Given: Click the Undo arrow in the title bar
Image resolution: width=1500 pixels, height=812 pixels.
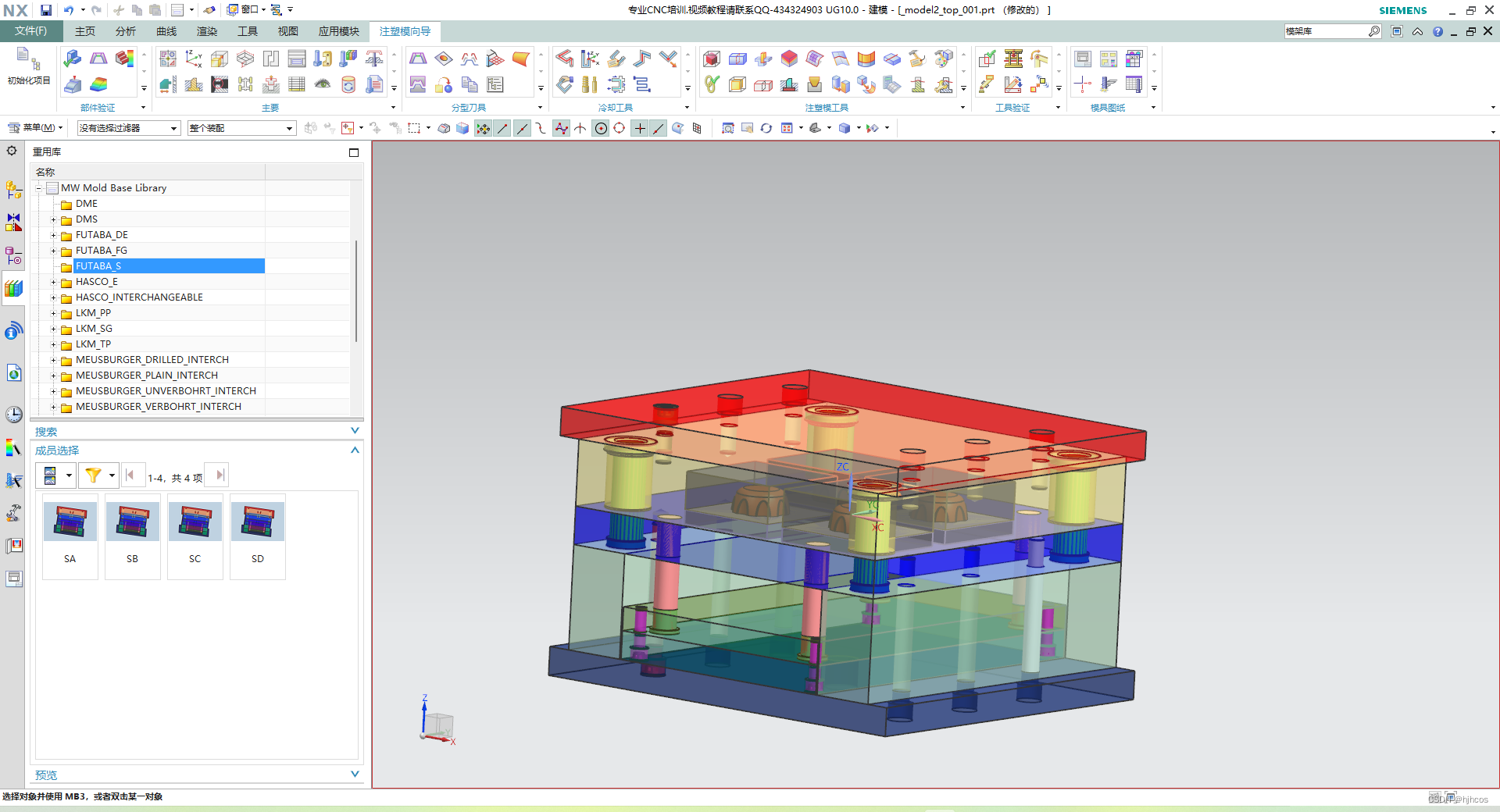Looking at the screenshot, I should (69, 10).
